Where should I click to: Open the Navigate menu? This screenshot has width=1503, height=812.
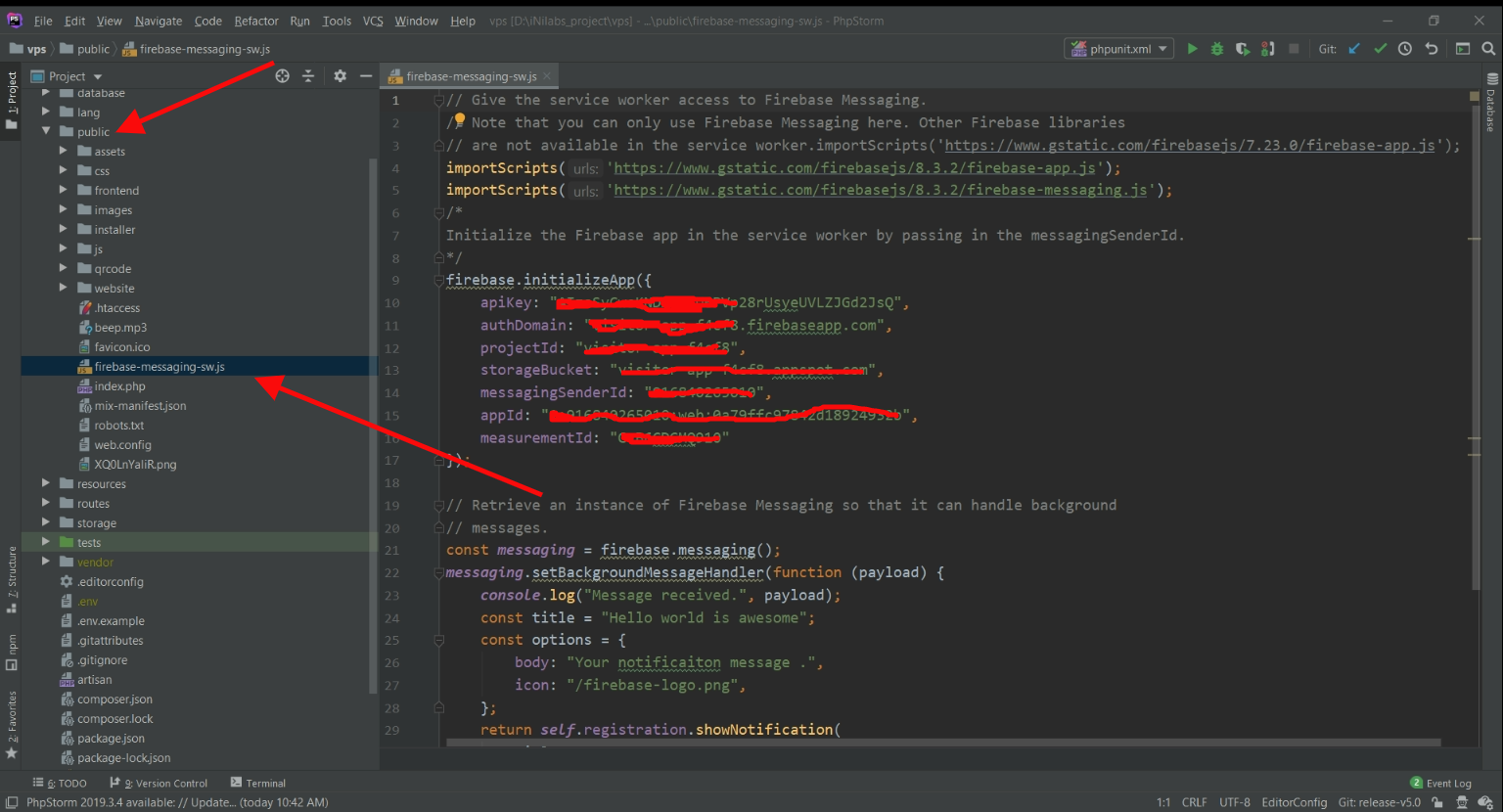(x=159, y=21)
